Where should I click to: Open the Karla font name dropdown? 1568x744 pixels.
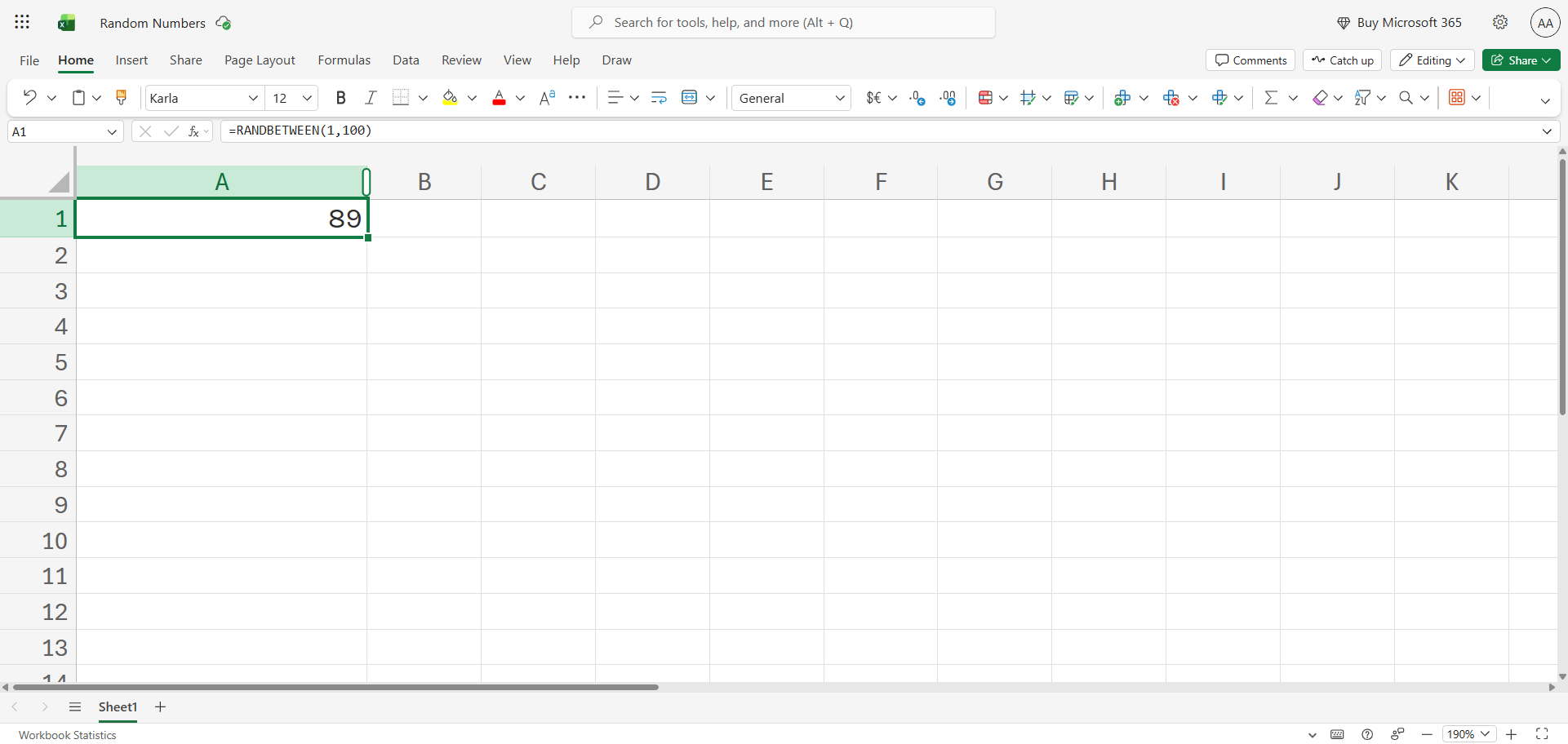tap(253, 98)
